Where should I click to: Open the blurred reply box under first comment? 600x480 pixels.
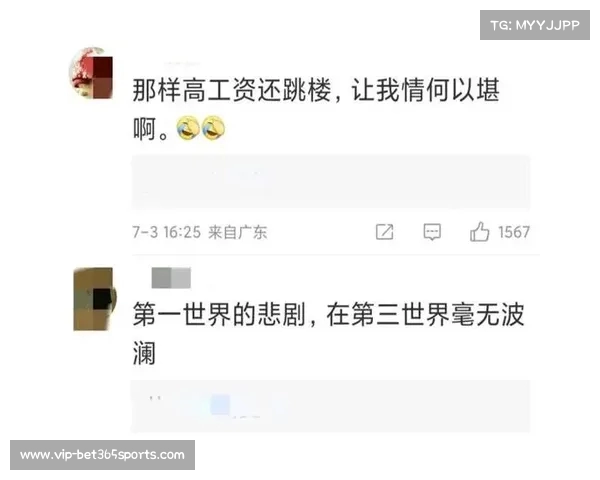click(331, 182)
